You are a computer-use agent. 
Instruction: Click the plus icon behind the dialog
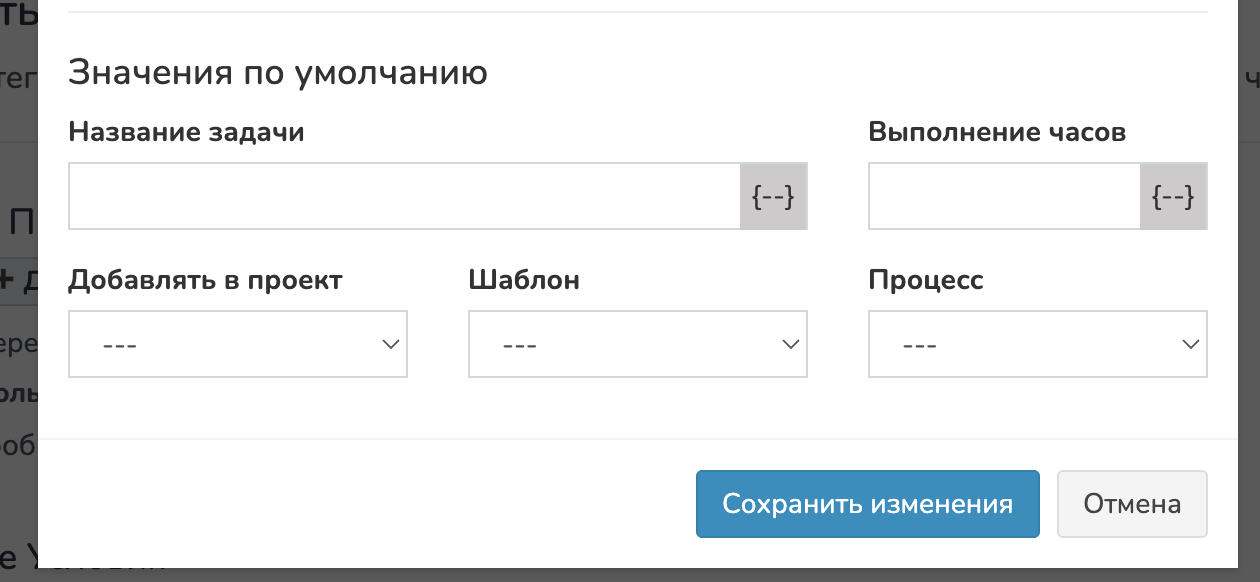pos(7,279)
